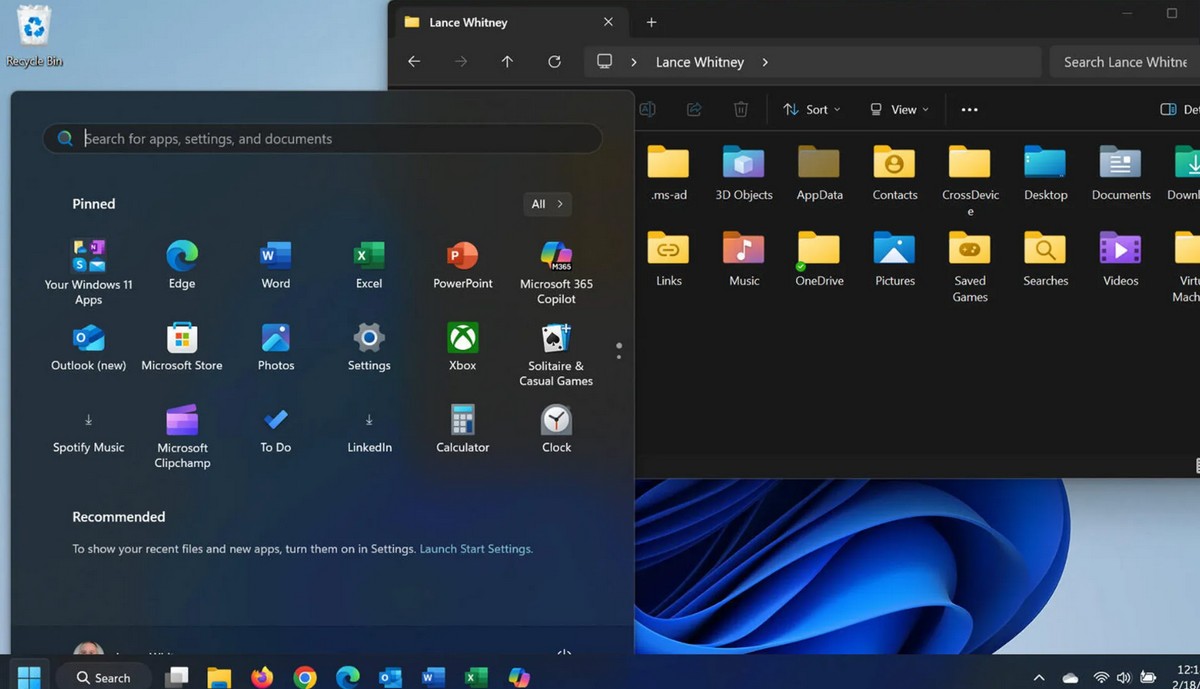The image size is (1200, 689).
Task: Select the Links folder
Action: (668, 259)
